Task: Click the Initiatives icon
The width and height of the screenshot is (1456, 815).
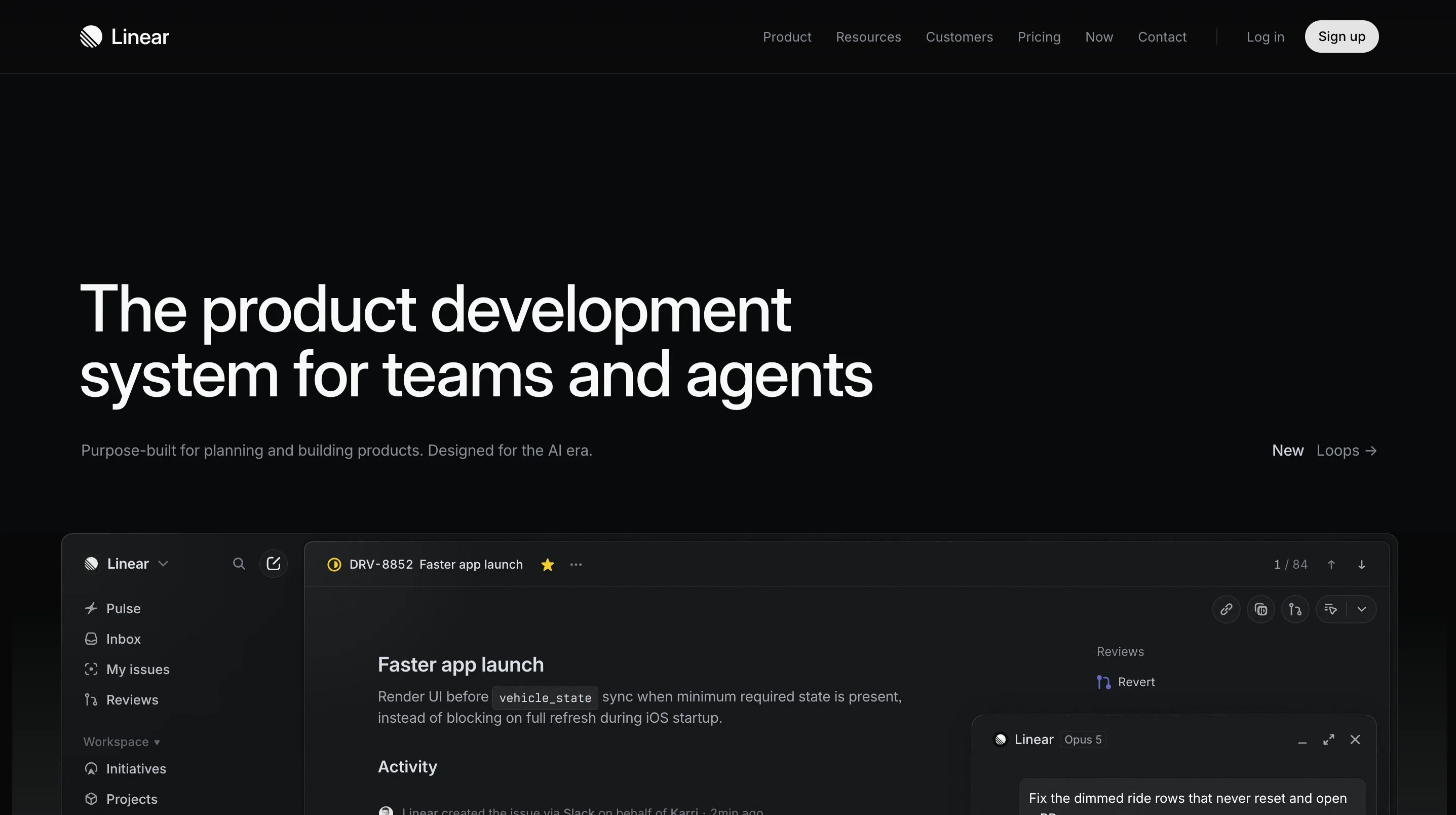Action: pyautogui.click(x=91, y=768)
